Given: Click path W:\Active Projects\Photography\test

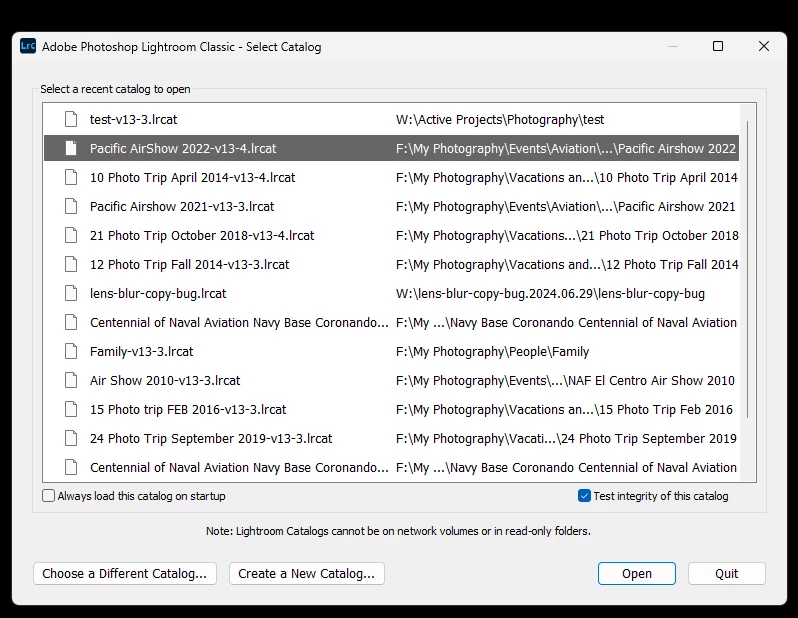Looking at the screenshot, I should [x=500, y=120].
